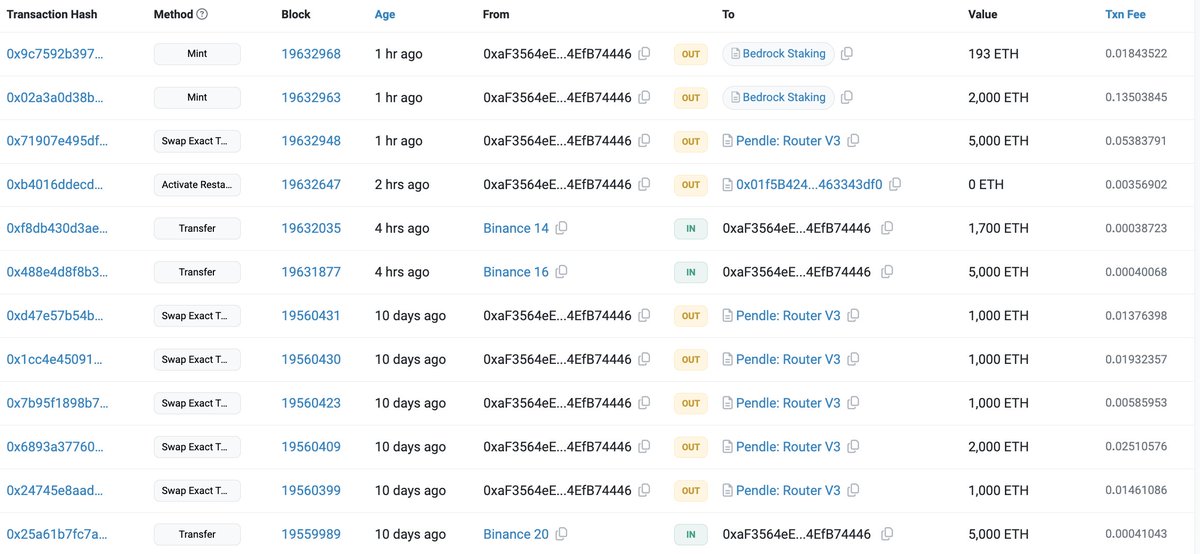Open Pendle: Router V3 in the 5,000 ETH swap row
This screenshot has width=1200, height=554.
click(x=788, y=141)
